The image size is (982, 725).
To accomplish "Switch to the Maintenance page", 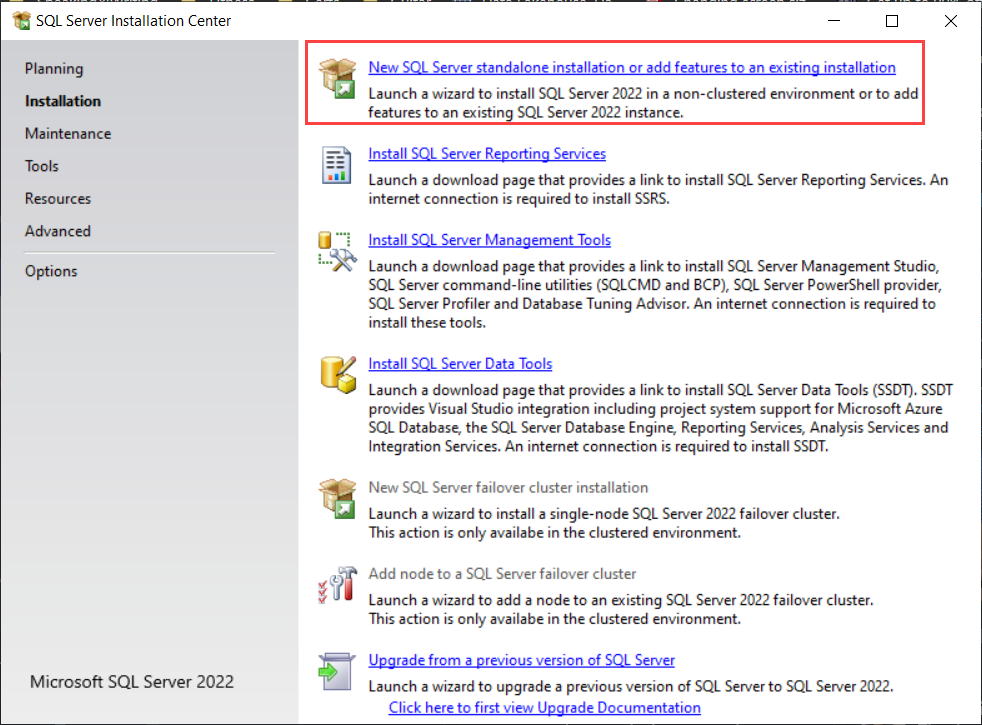I will [68, 133].
